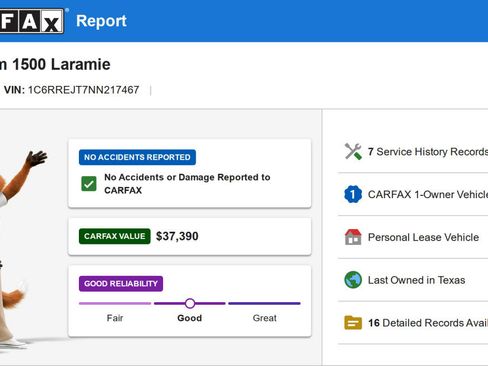Image resolution: width=488 pixels, height=366 pixels.
Task: Click the Report header text
Action: click(x=101, y=21)
